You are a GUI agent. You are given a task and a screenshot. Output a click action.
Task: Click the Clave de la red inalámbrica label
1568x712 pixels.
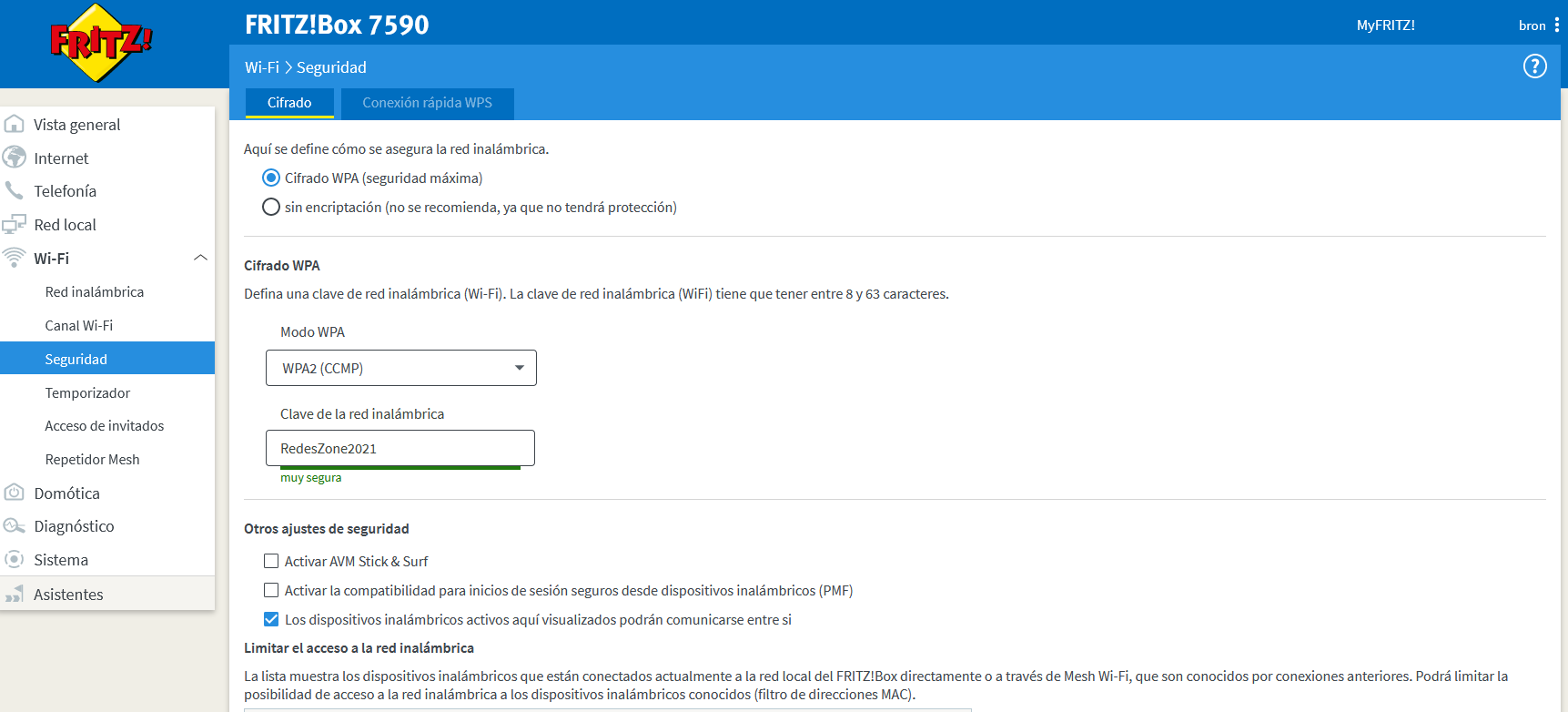362,413
